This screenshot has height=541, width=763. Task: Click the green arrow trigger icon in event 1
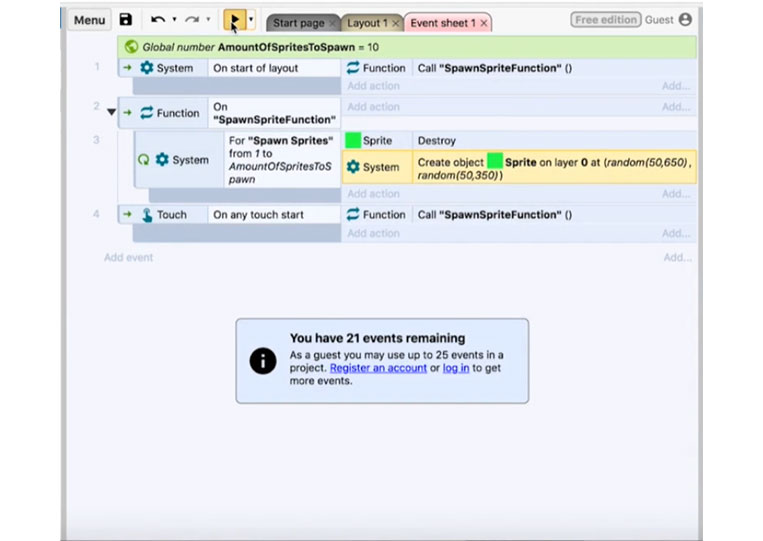click(x=127, y=68)
